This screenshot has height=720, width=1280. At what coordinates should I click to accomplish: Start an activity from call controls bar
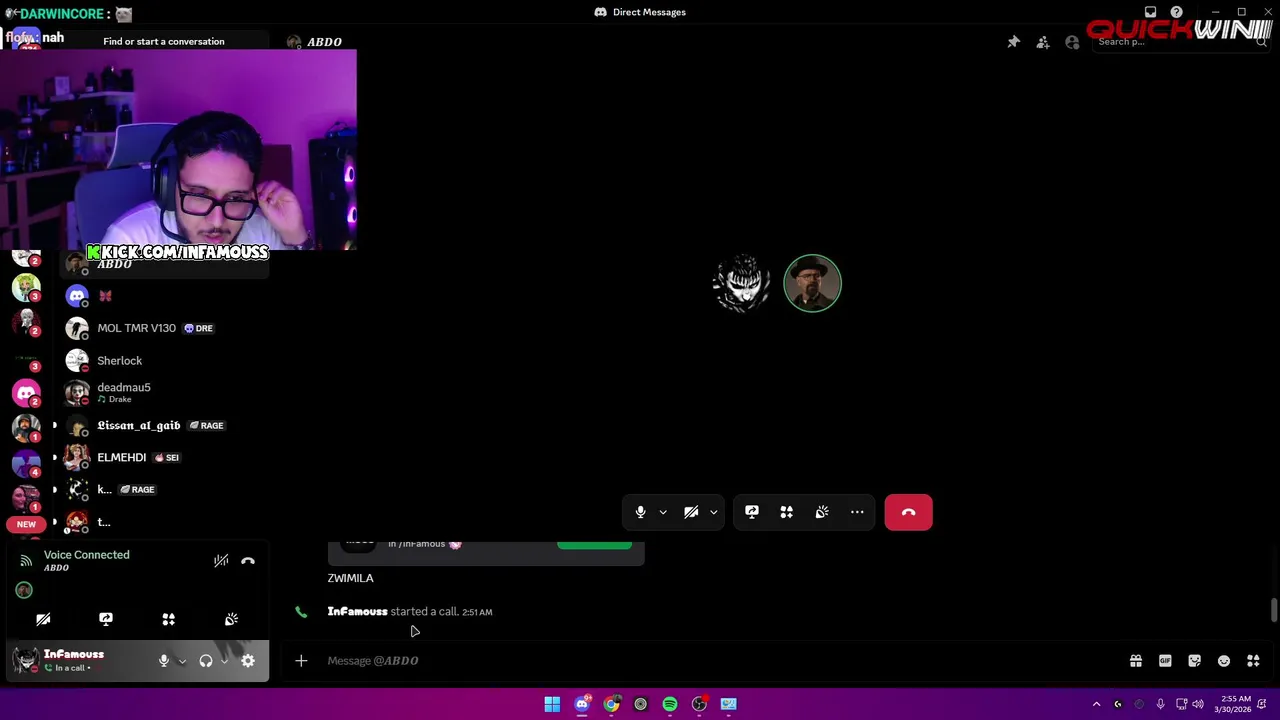click(787, 512)
